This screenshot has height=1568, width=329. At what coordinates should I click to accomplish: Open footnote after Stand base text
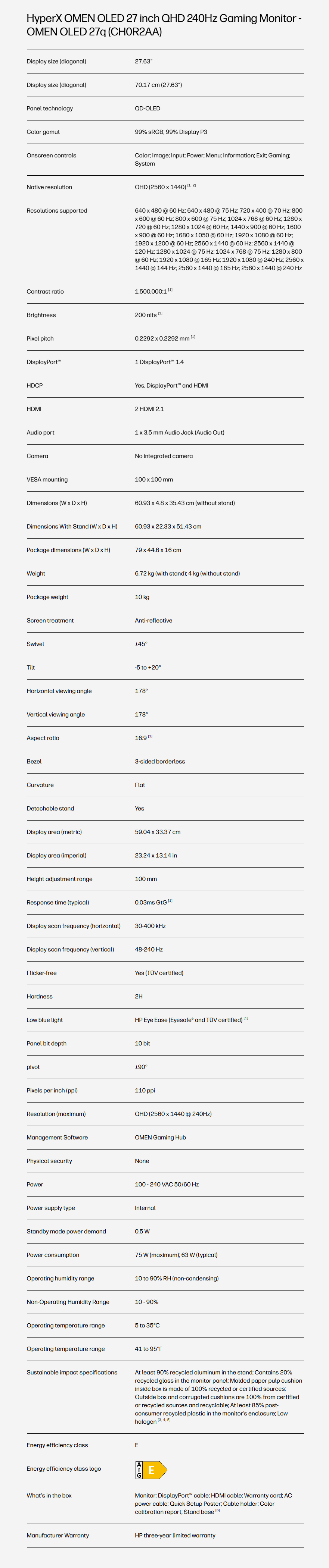pos(217,1510)
